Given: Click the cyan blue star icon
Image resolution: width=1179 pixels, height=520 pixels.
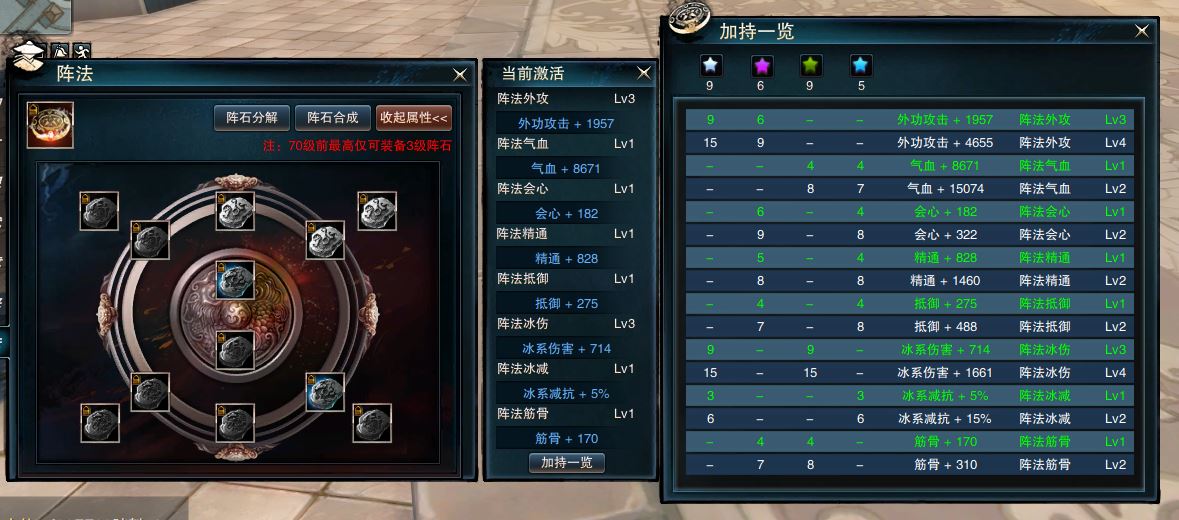Looking at the screenshot, I should tap(861, 65).
